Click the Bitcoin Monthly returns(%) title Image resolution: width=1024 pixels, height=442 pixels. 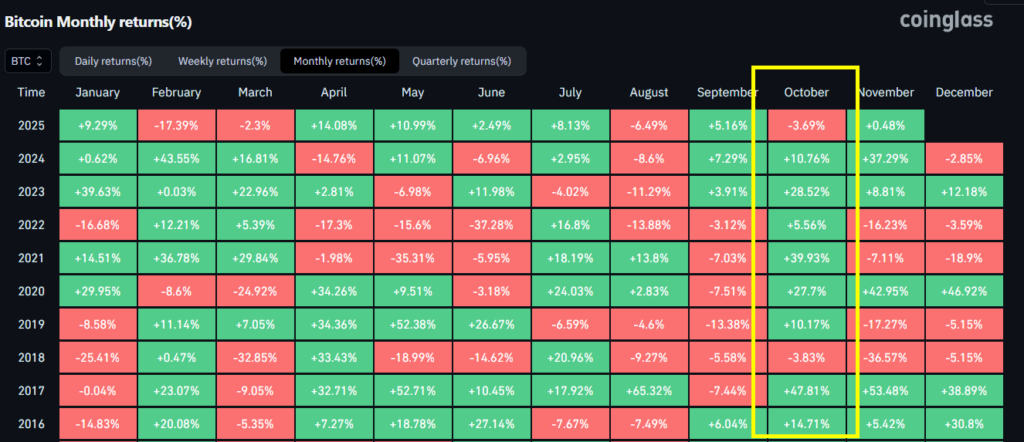[99, 21]
